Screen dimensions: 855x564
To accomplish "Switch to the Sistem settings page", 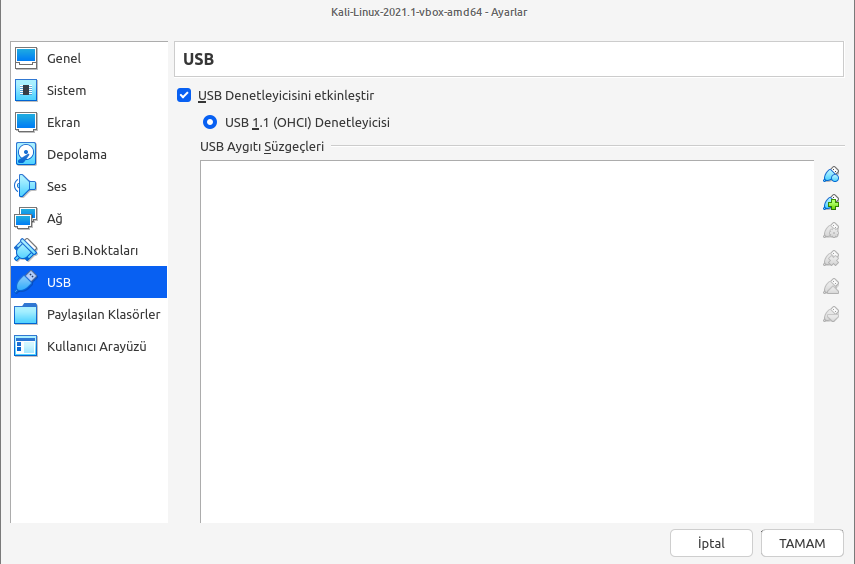I will click(x=66, y=90).
